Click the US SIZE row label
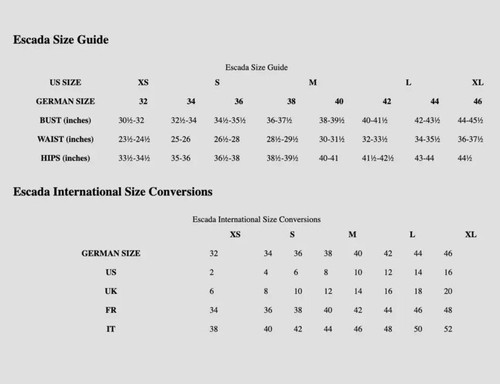This screenshot has height=384, width=500. pyautogui.click(x=65, y=82)
